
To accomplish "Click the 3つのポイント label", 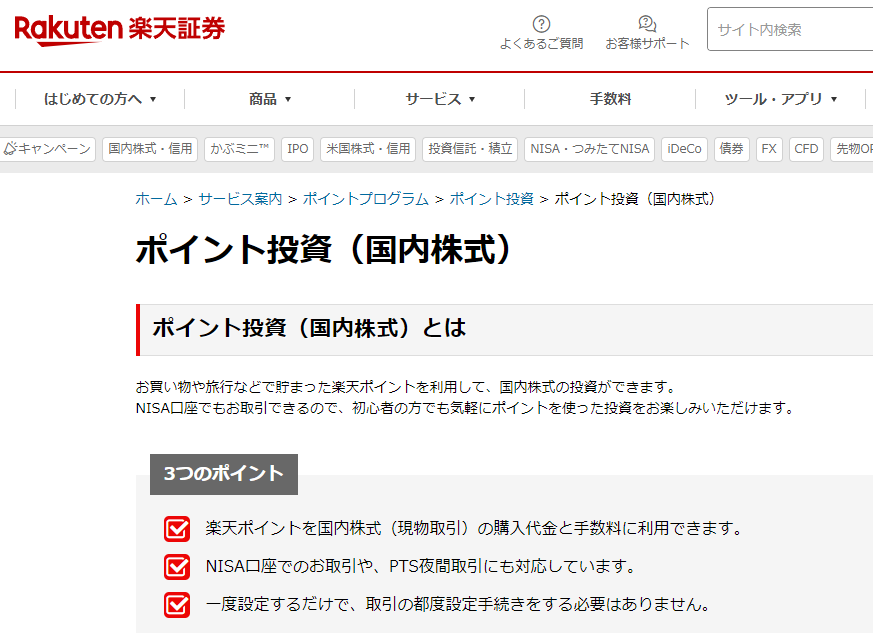I will 224,474.
